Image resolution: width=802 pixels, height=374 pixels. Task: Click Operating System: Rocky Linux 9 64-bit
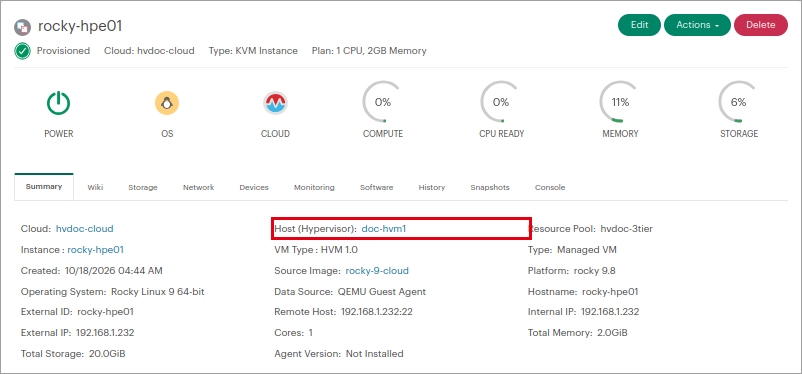[113, 292]
